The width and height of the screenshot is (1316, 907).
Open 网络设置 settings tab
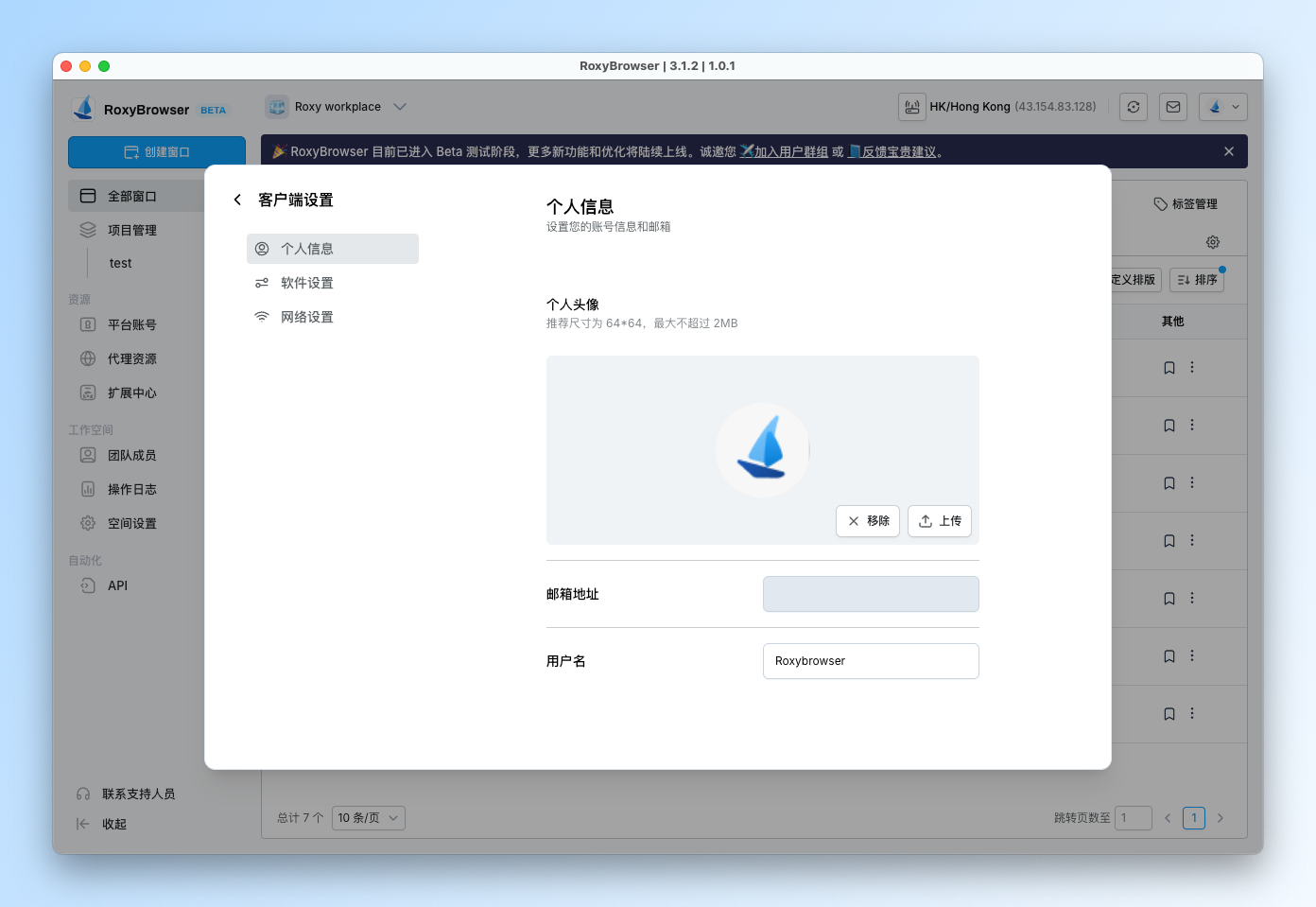[332, 317]
